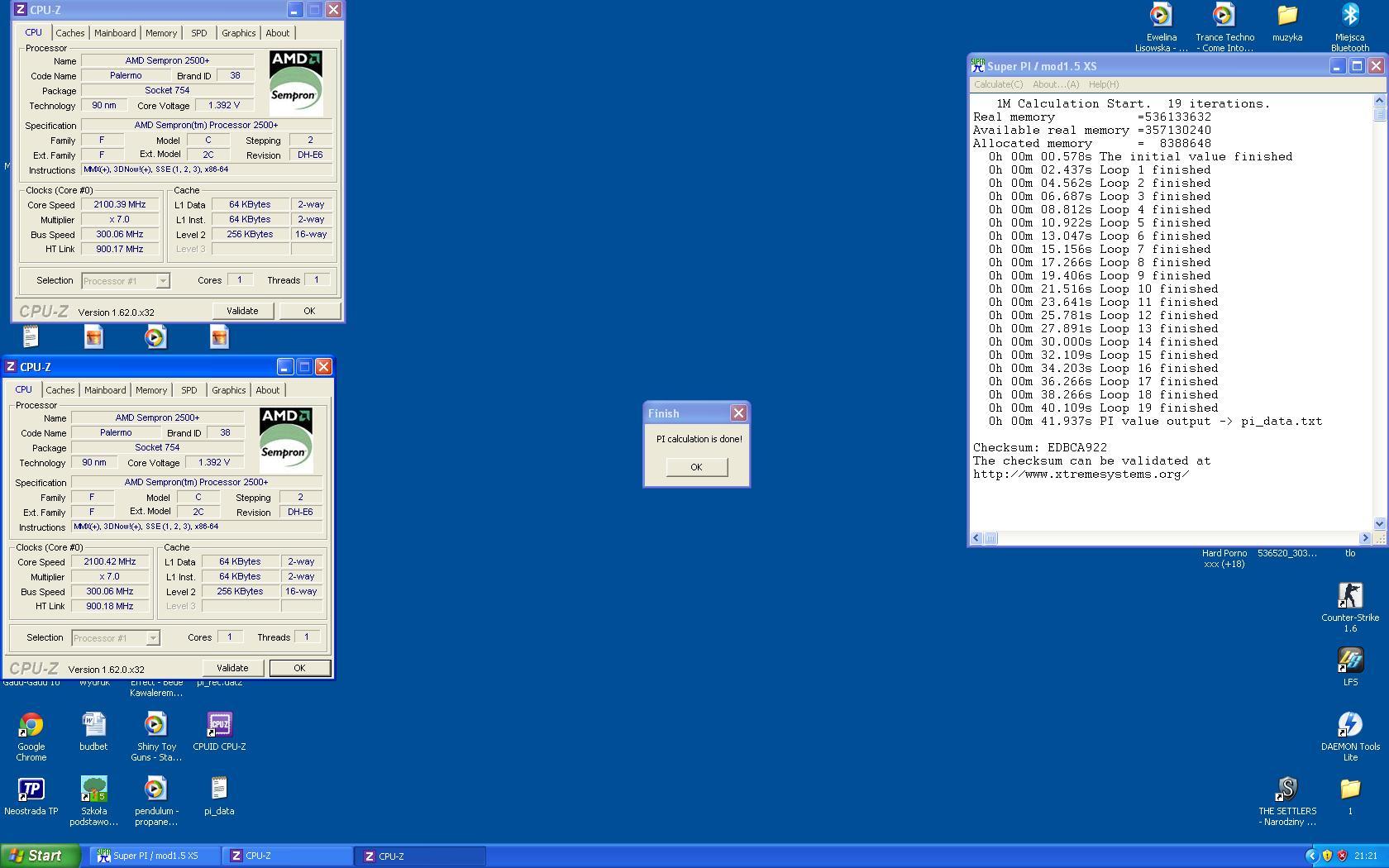Switch to Graphics tab in upper CPU-Z
Screen dimensions: 1389x868
pos(238,33)
